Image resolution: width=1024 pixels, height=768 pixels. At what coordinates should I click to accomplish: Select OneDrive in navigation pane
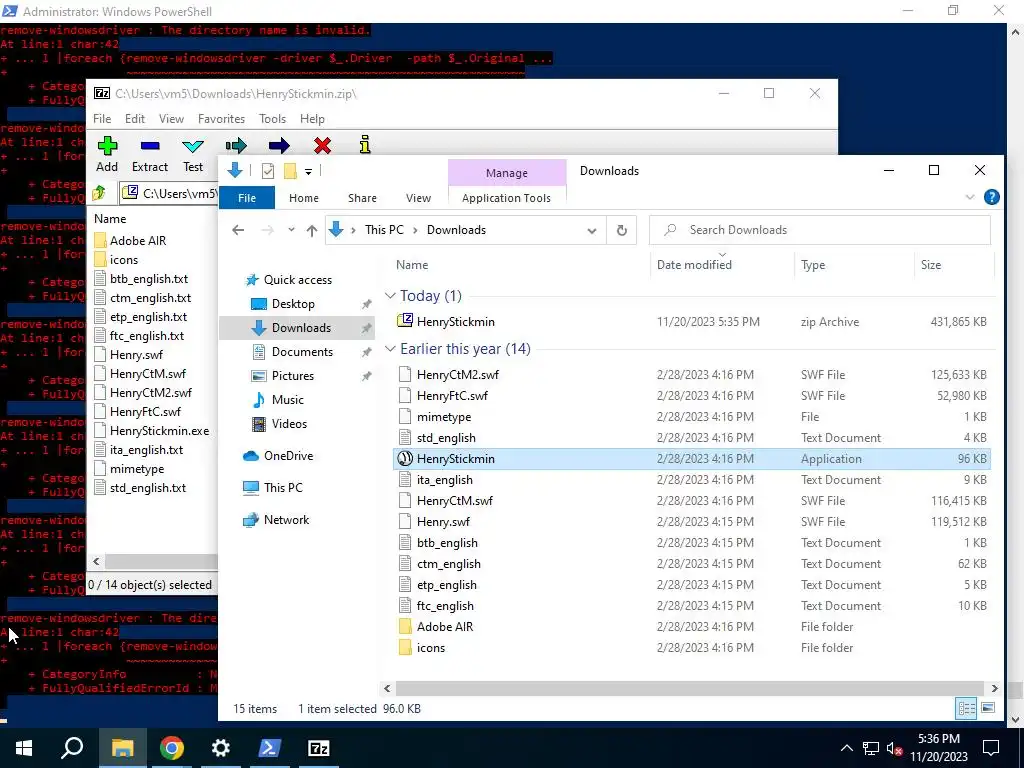pos(288,456)
